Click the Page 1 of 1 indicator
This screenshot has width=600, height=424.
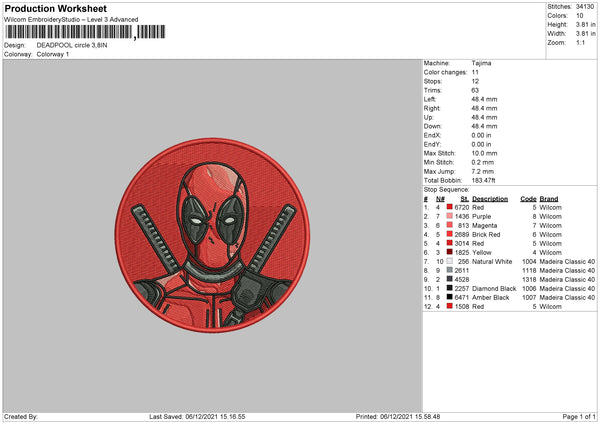579,417
